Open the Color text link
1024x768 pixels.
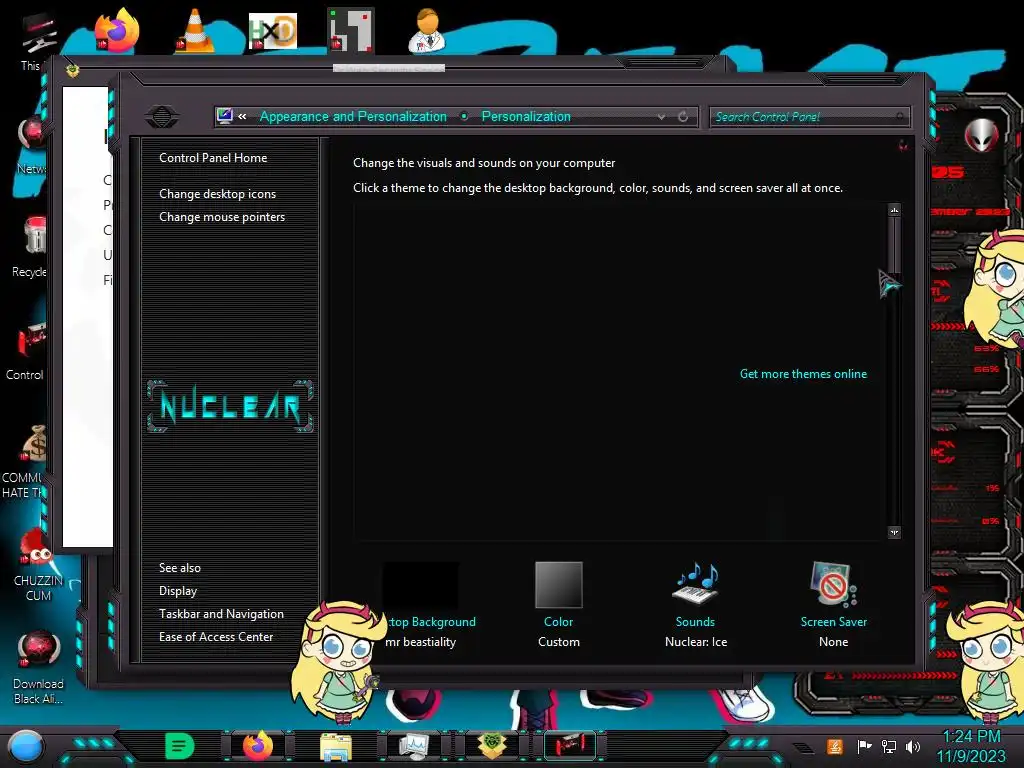pyautogui.click(x=558, y=622)
